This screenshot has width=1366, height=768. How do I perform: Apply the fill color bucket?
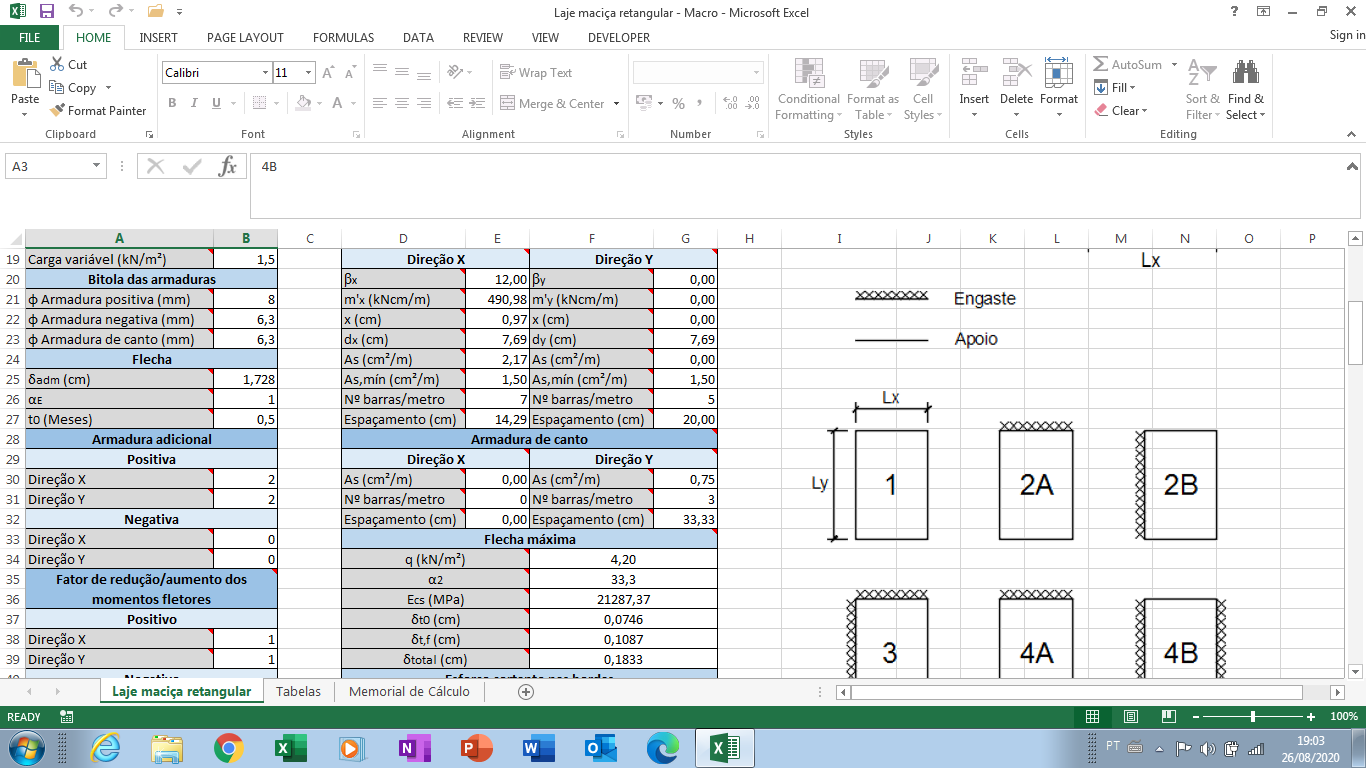tap(304, 103)
